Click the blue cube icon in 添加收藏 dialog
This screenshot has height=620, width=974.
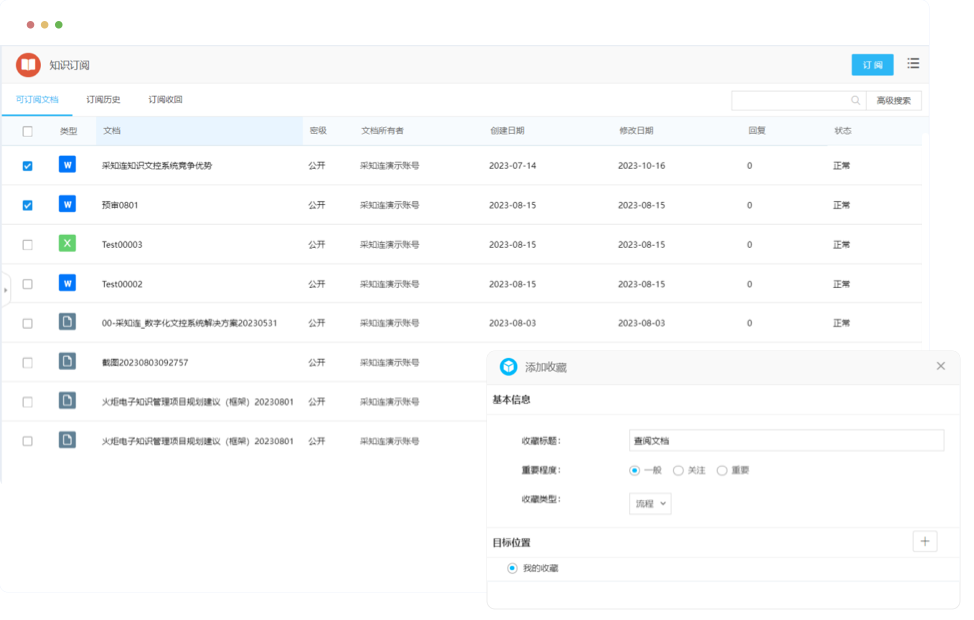(x=509, y=367)
